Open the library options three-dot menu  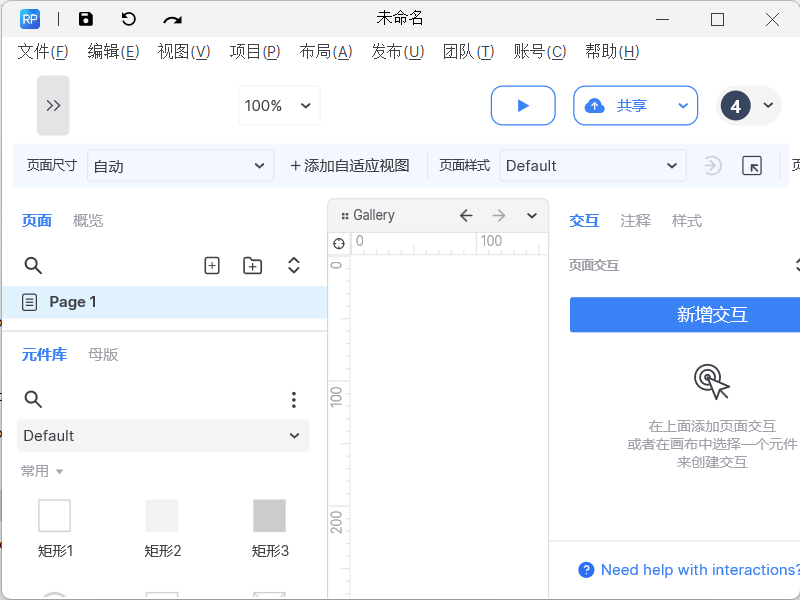coord(293,399)
